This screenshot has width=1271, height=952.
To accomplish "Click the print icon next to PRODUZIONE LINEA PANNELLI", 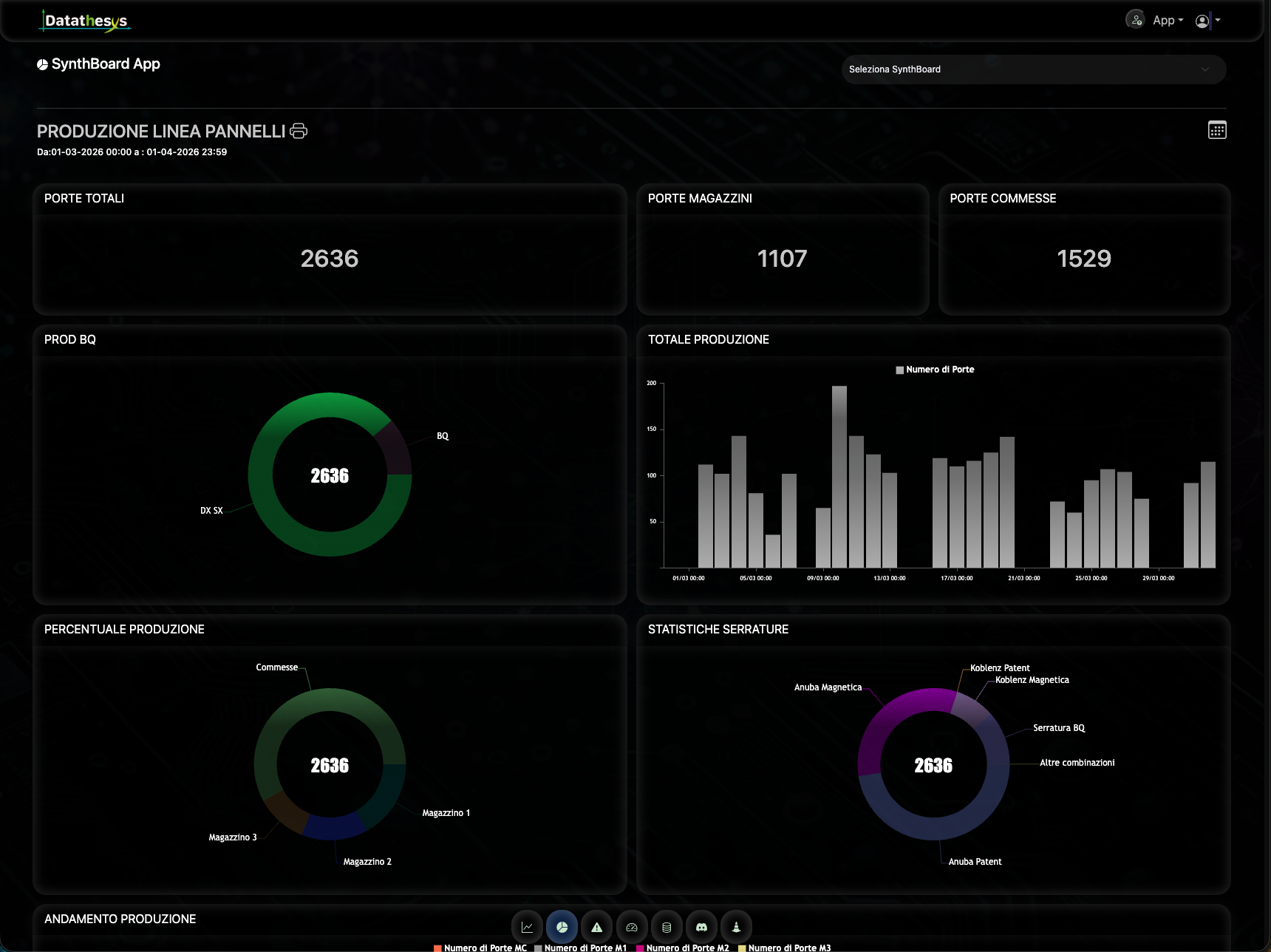I will [x=299, y=131].
